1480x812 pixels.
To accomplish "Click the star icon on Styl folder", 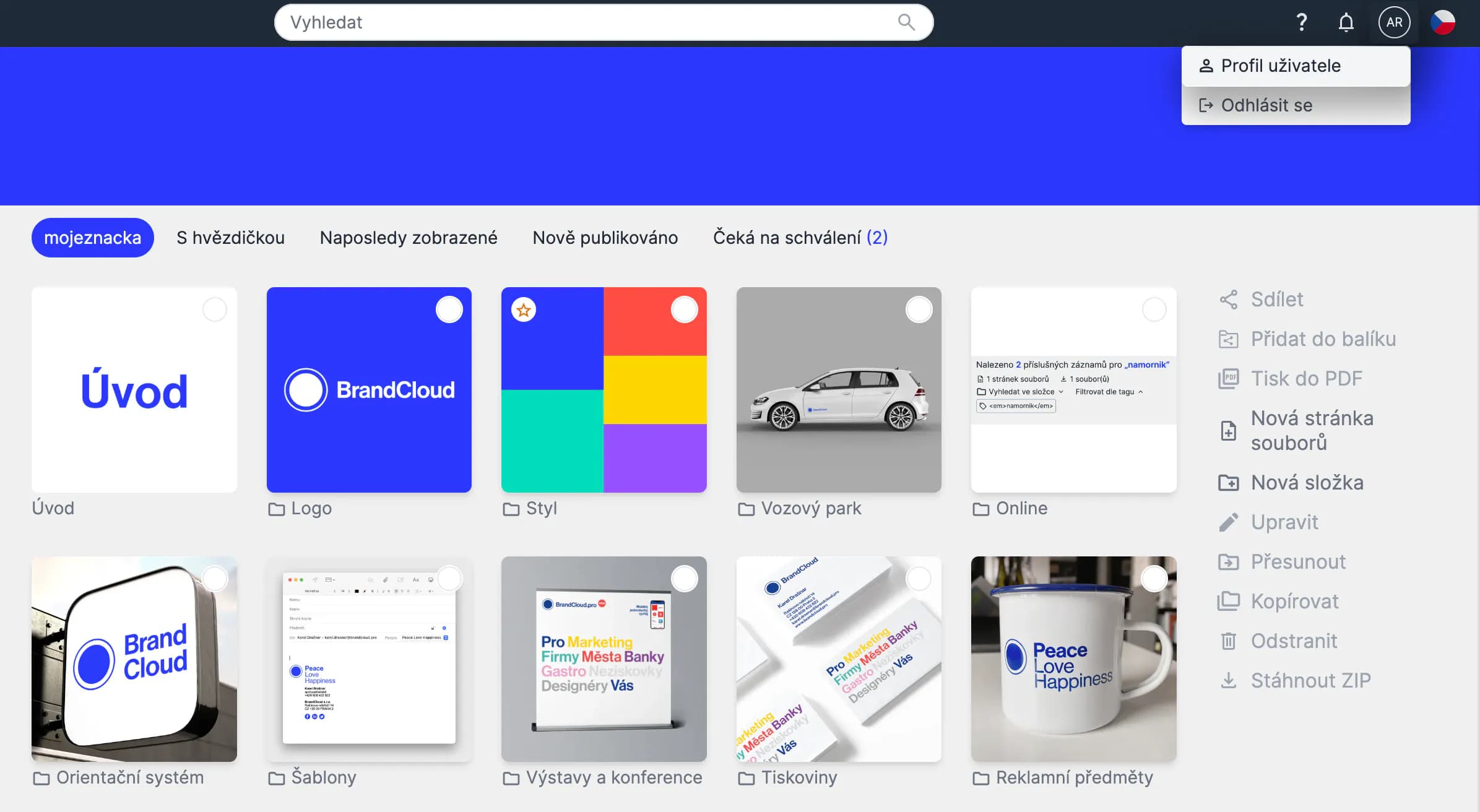I will point(524,310).
